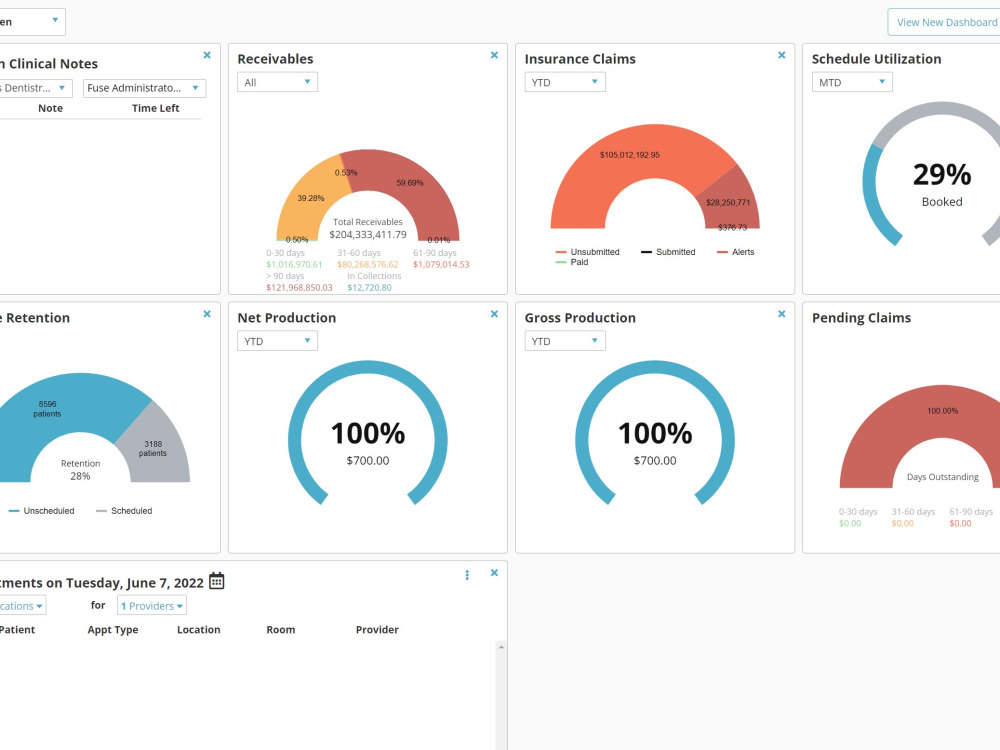1000x750 pixels.
Task: Sort by Provider column header
Action: click(x=377, y=629)
